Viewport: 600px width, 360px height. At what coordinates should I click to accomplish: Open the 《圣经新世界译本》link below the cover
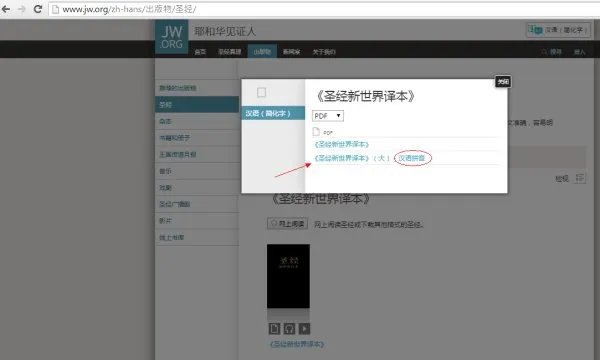[297, 344]
